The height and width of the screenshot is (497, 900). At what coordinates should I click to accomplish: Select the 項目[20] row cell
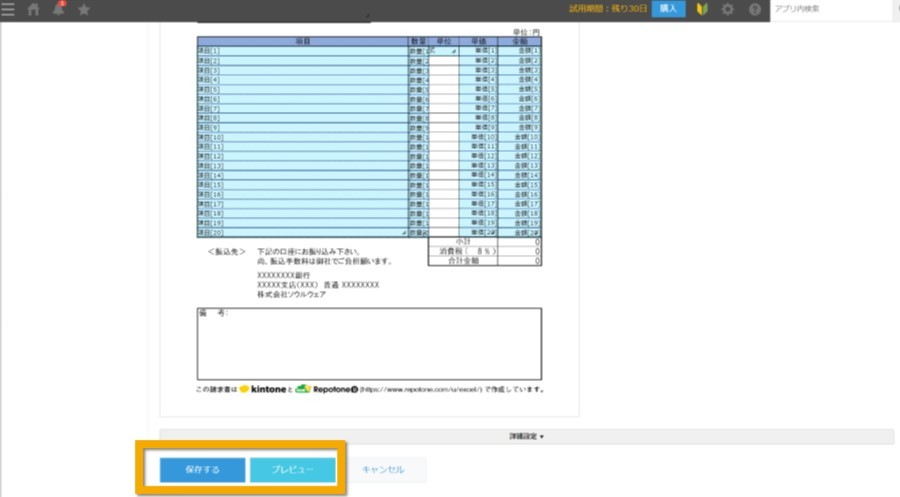click(x=302, y=232)
